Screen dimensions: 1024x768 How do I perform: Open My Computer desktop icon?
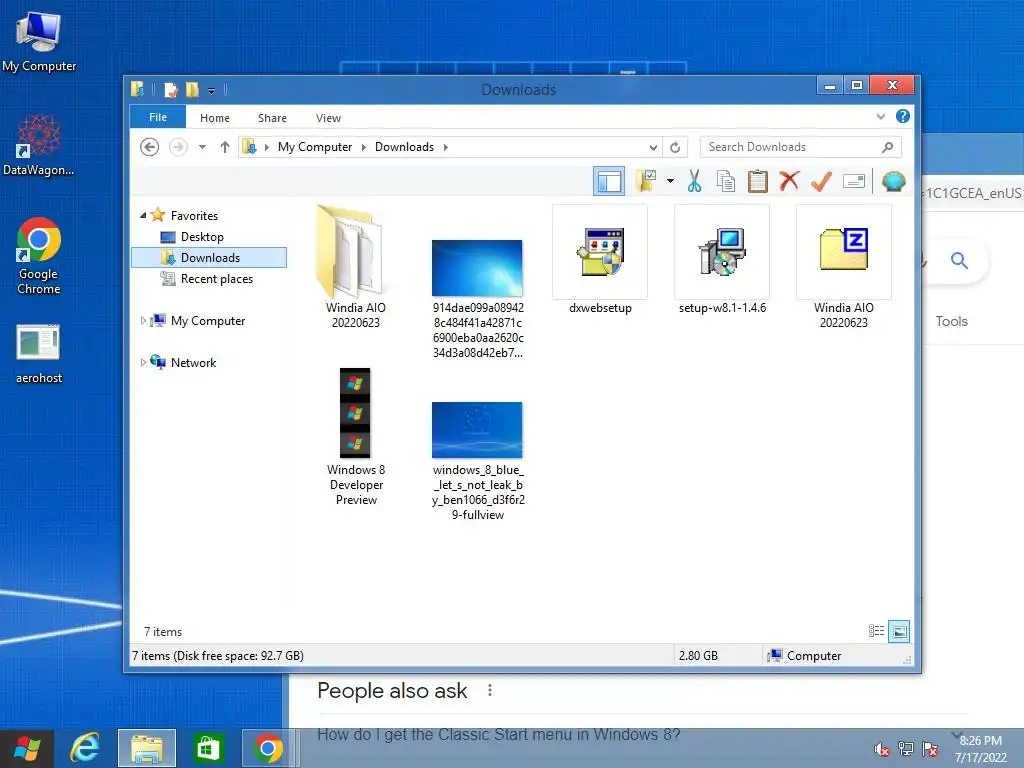pos(39,42)
